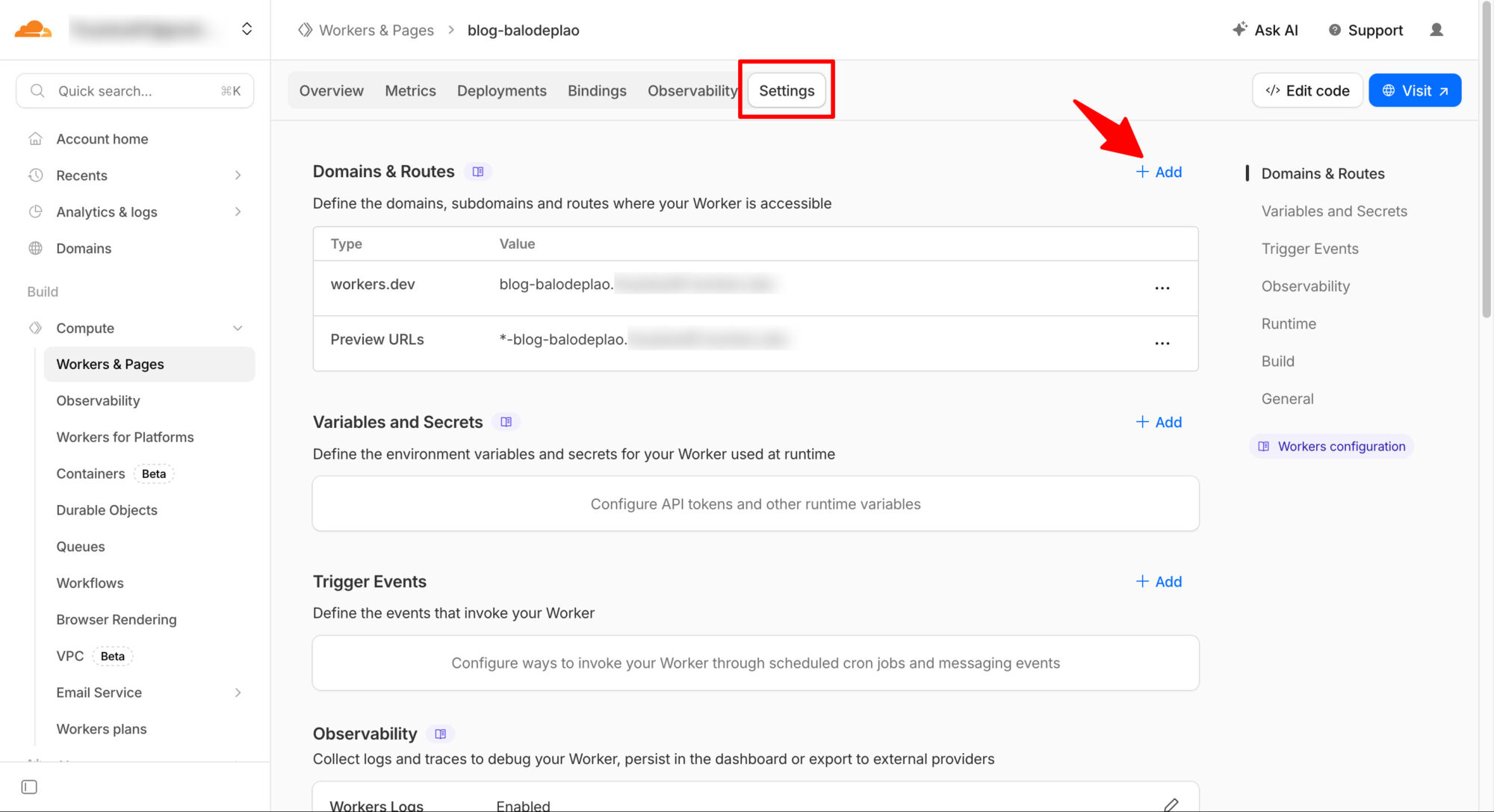Collapse the Compute section

(x=238, y=328)
